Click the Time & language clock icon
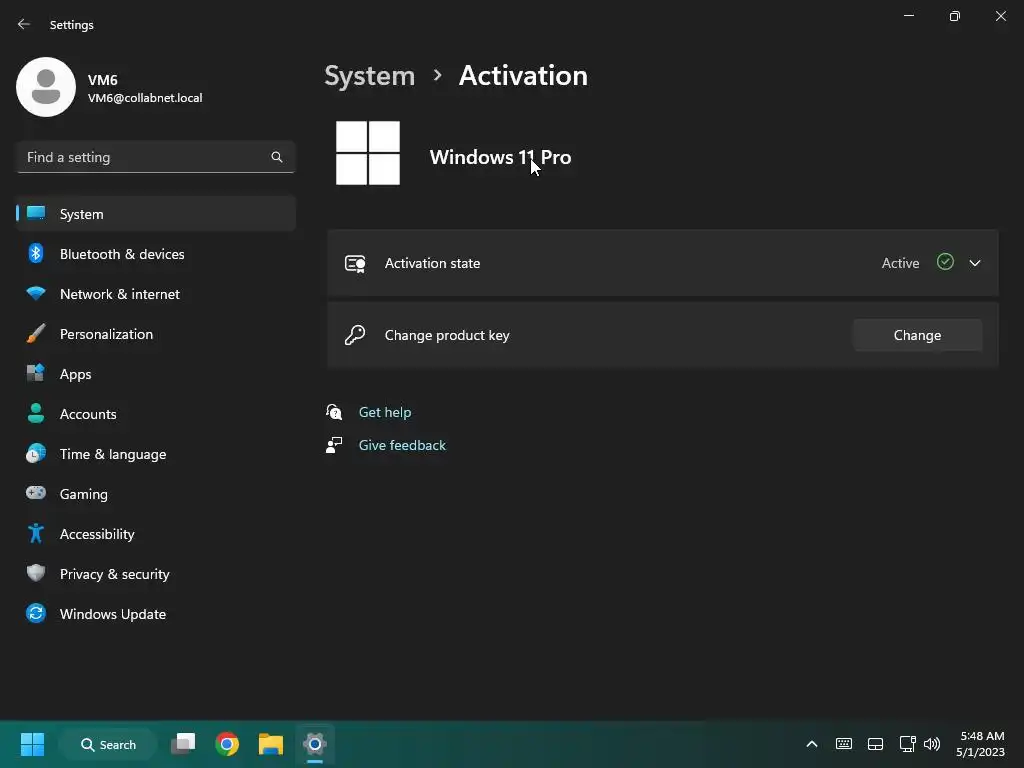This screenshot has width=1024, height=768. pos(36,454)
